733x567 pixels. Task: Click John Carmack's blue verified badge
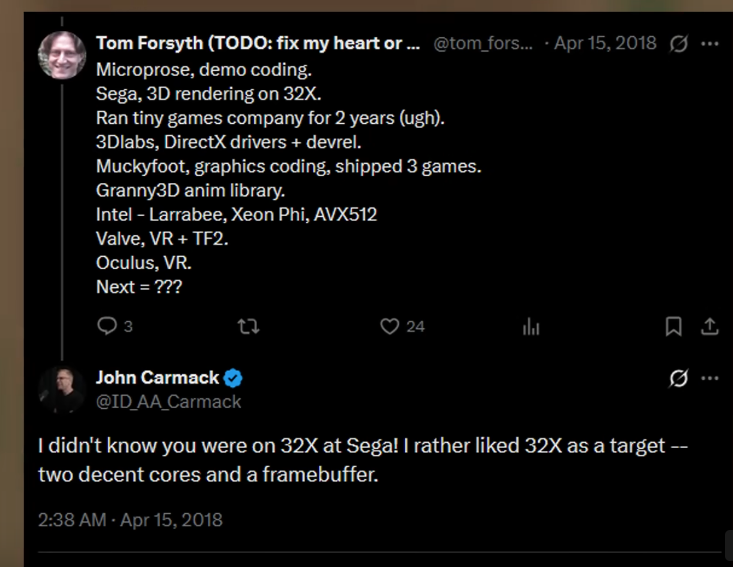pos(233,378)
